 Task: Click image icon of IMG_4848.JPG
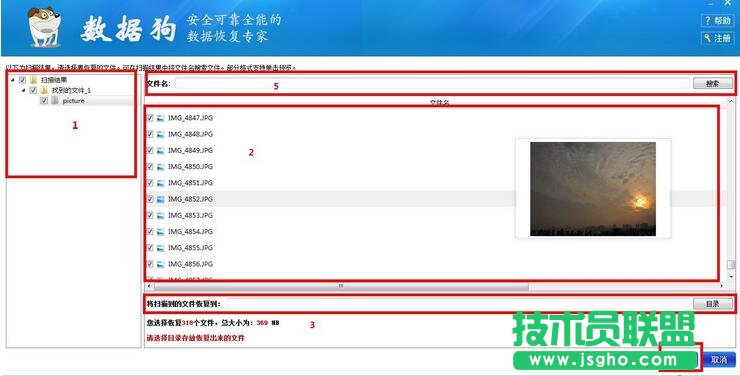tap(160, 134)
